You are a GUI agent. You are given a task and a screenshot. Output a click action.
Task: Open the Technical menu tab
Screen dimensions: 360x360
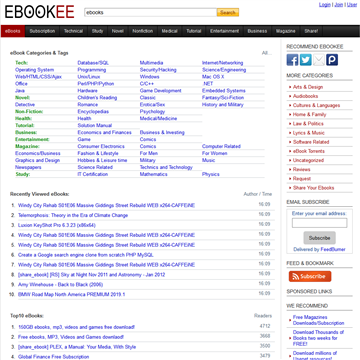73,31
